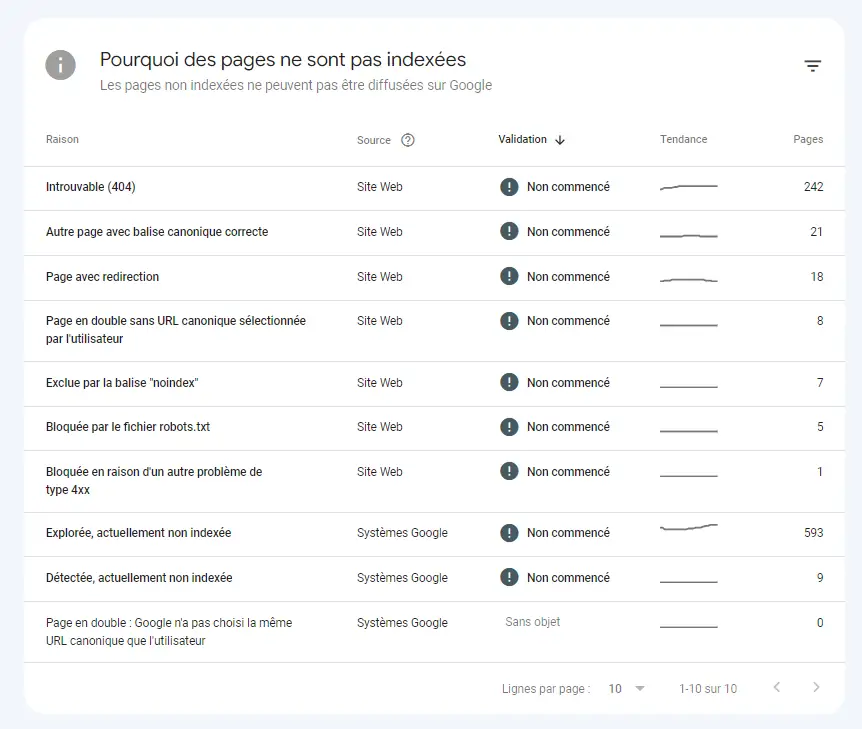Click Non commencé in Exclue noindex row

568,383
